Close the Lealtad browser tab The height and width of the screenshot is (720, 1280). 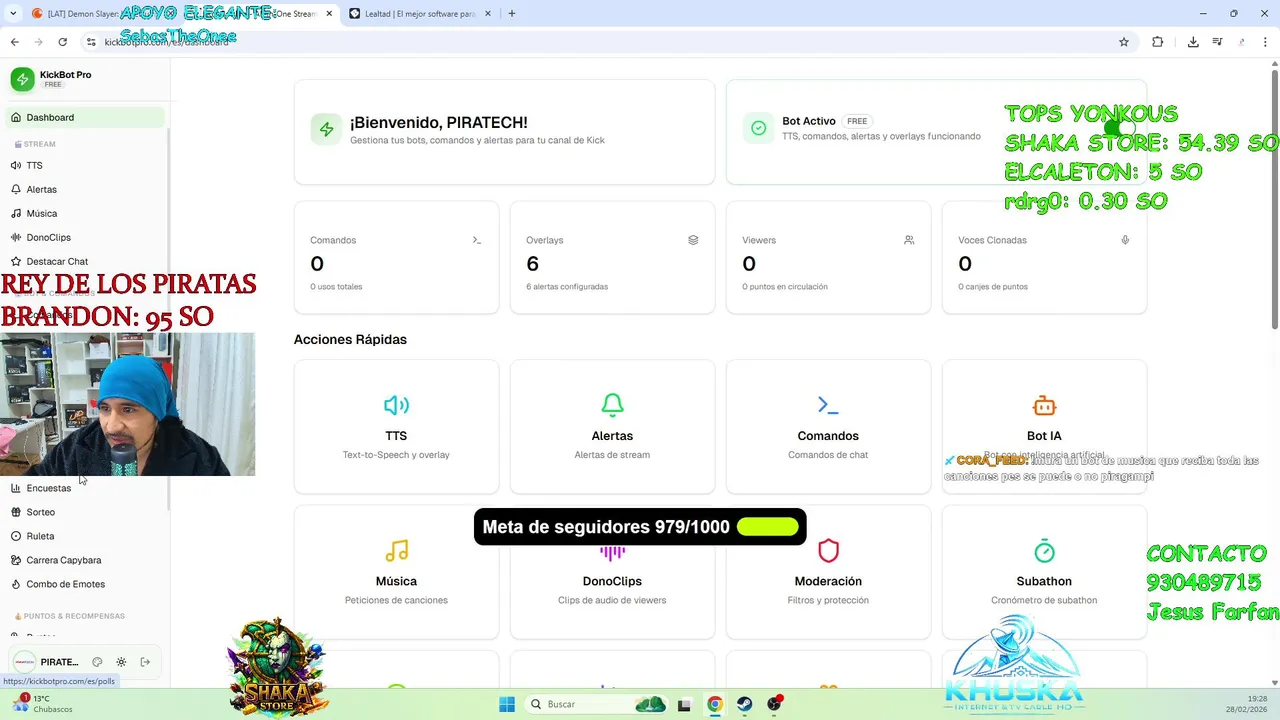click(x=488, y=14)
